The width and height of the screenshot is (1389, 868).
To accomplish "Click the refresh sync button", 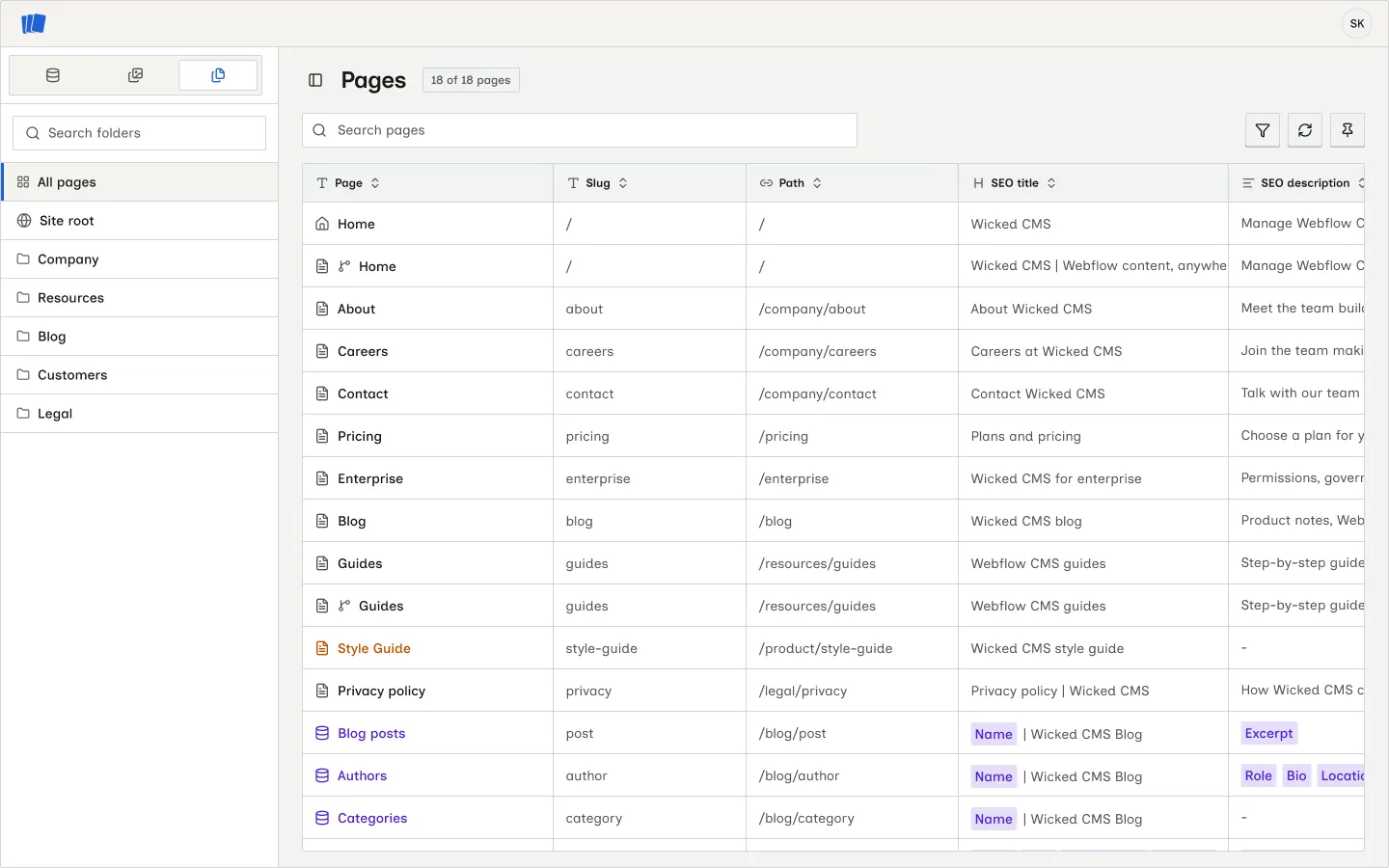I will pyautogui.click(x=1305, y=130).
